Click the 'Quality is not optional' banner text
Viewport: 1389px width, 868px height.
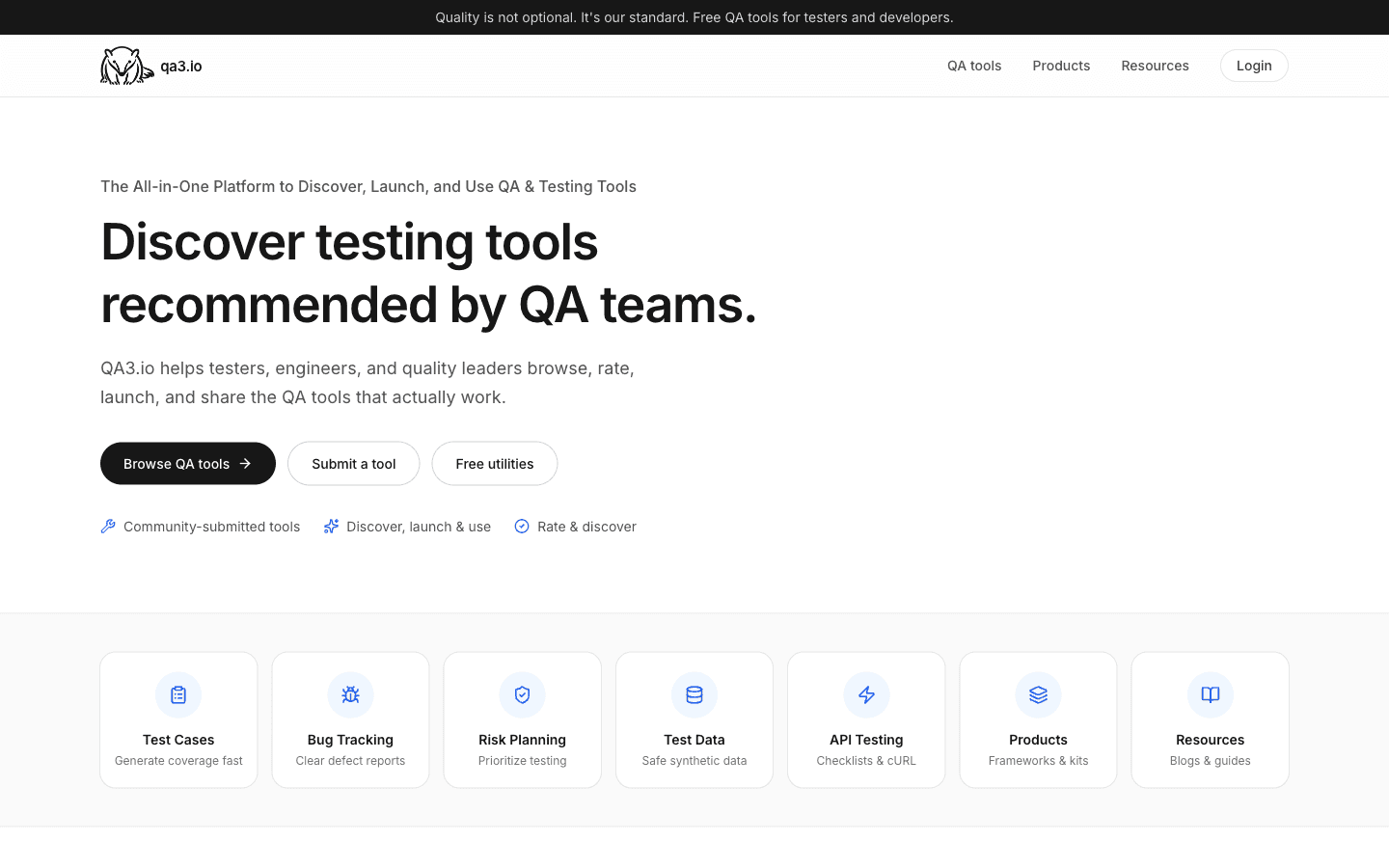coord(694,17)
